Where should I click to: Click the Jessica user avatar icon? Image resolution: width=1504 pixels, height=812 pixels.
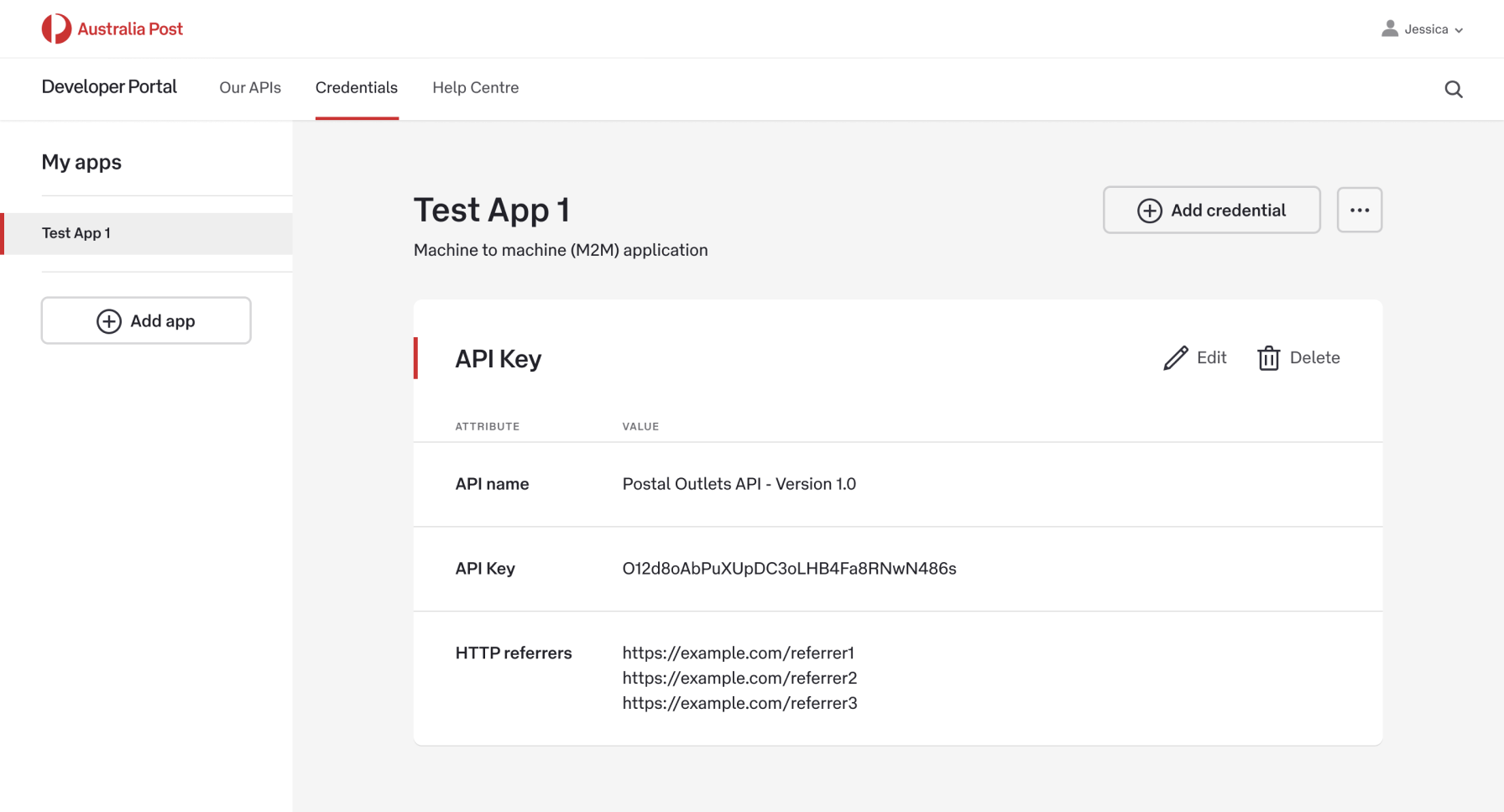click(x=1390, y=29)
